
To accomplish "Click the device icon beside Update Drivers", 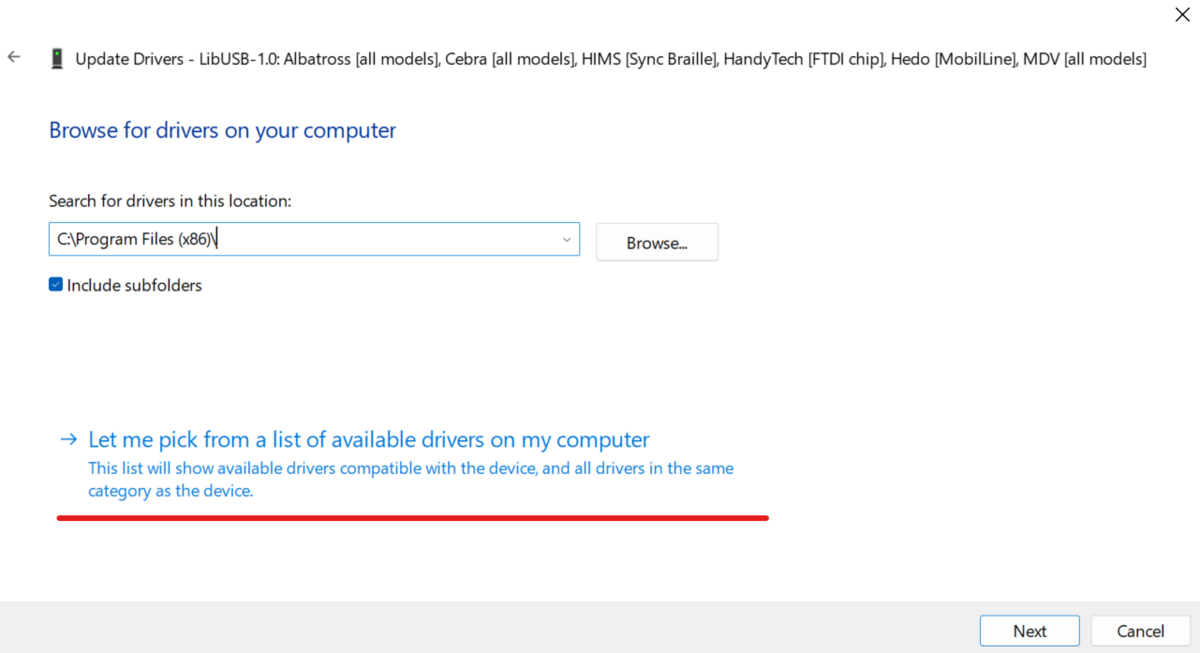I will [57, 59].
